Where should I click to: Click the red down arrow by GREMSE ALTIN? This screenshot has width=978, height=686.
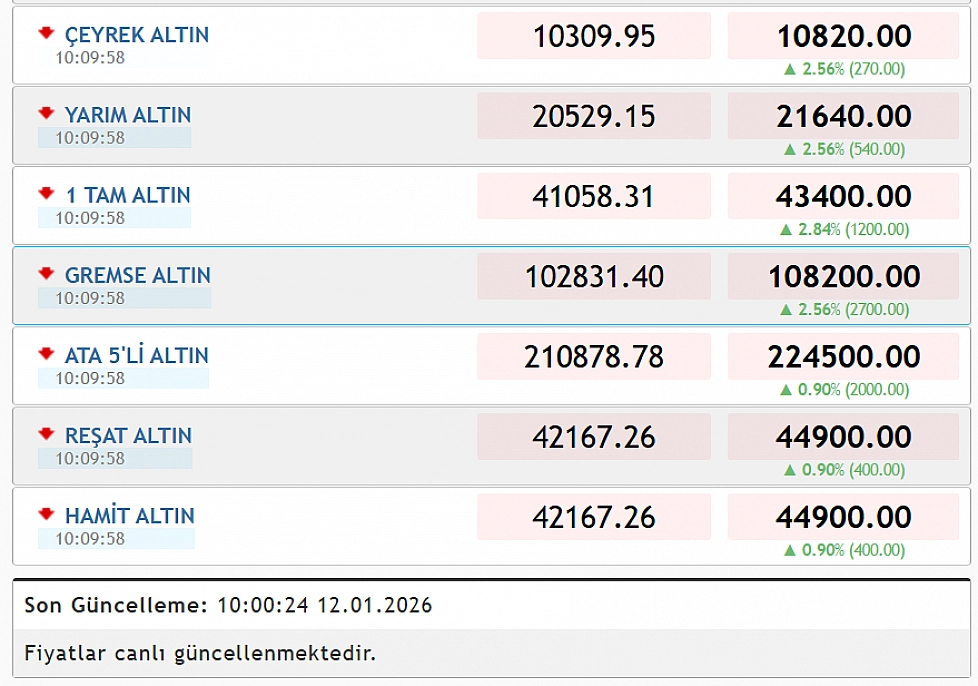coord(45,273)
